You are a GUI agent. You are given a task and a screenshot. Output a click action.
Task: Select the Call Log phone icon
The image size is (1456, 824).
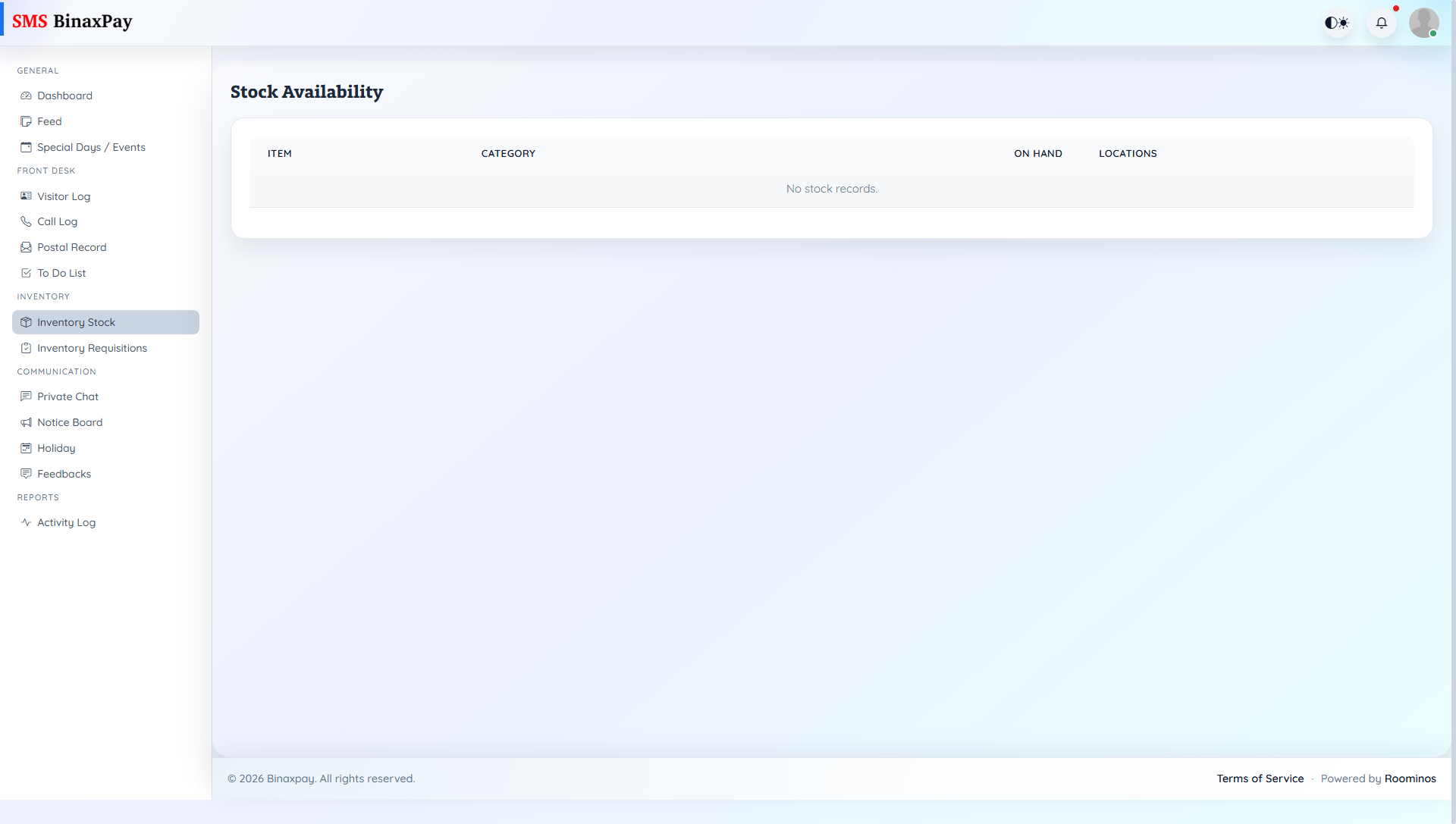pos(26,221)
